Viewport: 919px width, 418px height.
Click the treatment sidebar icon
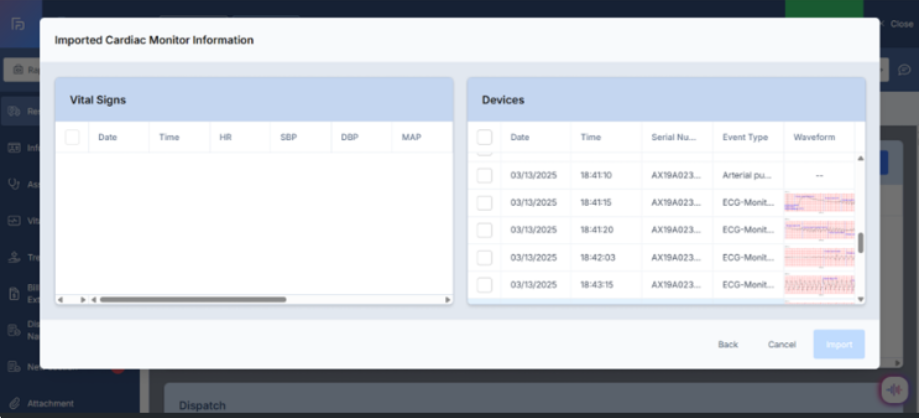pyautogui.click(x=15, y=257)
